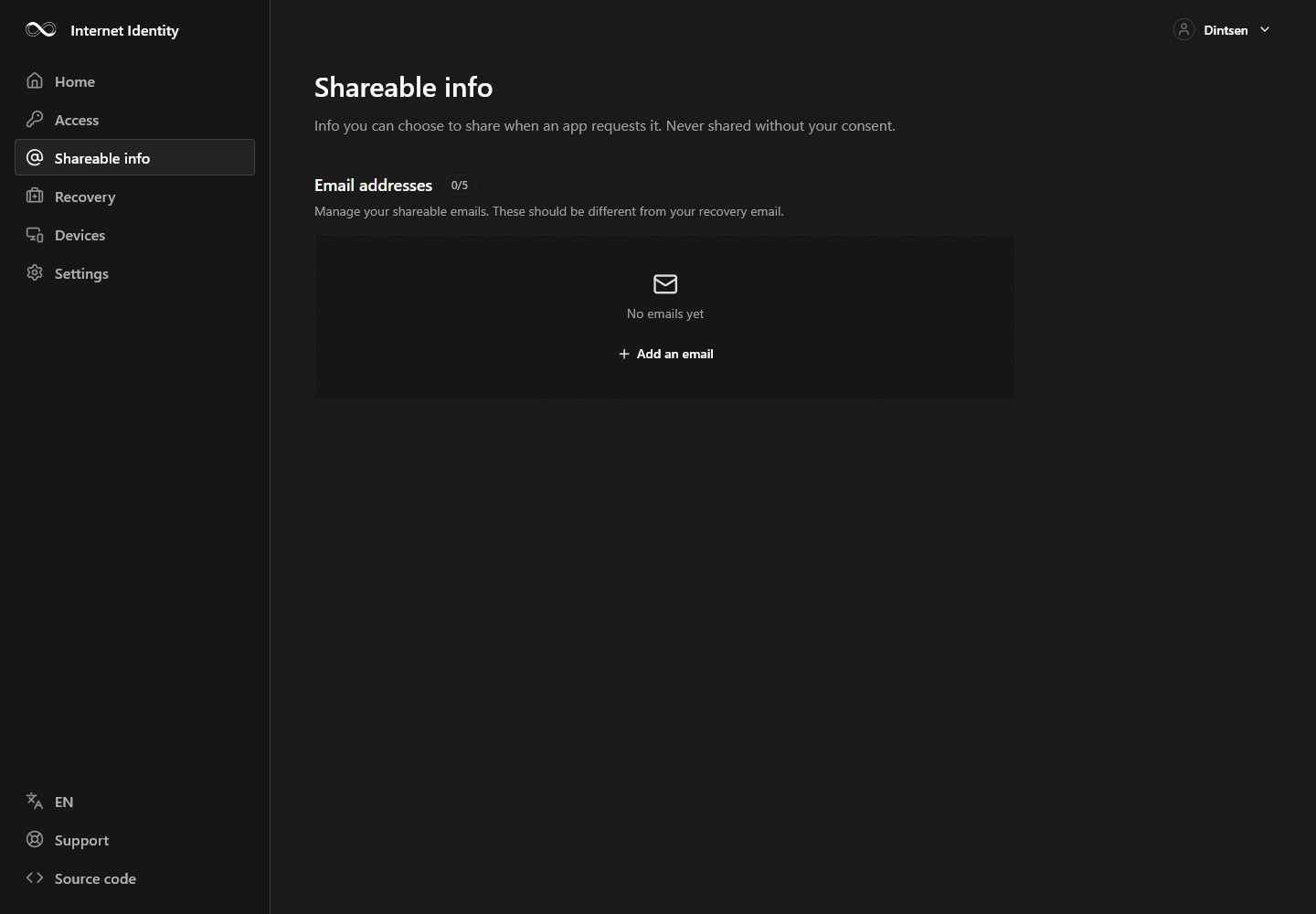
Task: Click the Manage your shareable emails note
Action: coord(549,211)
